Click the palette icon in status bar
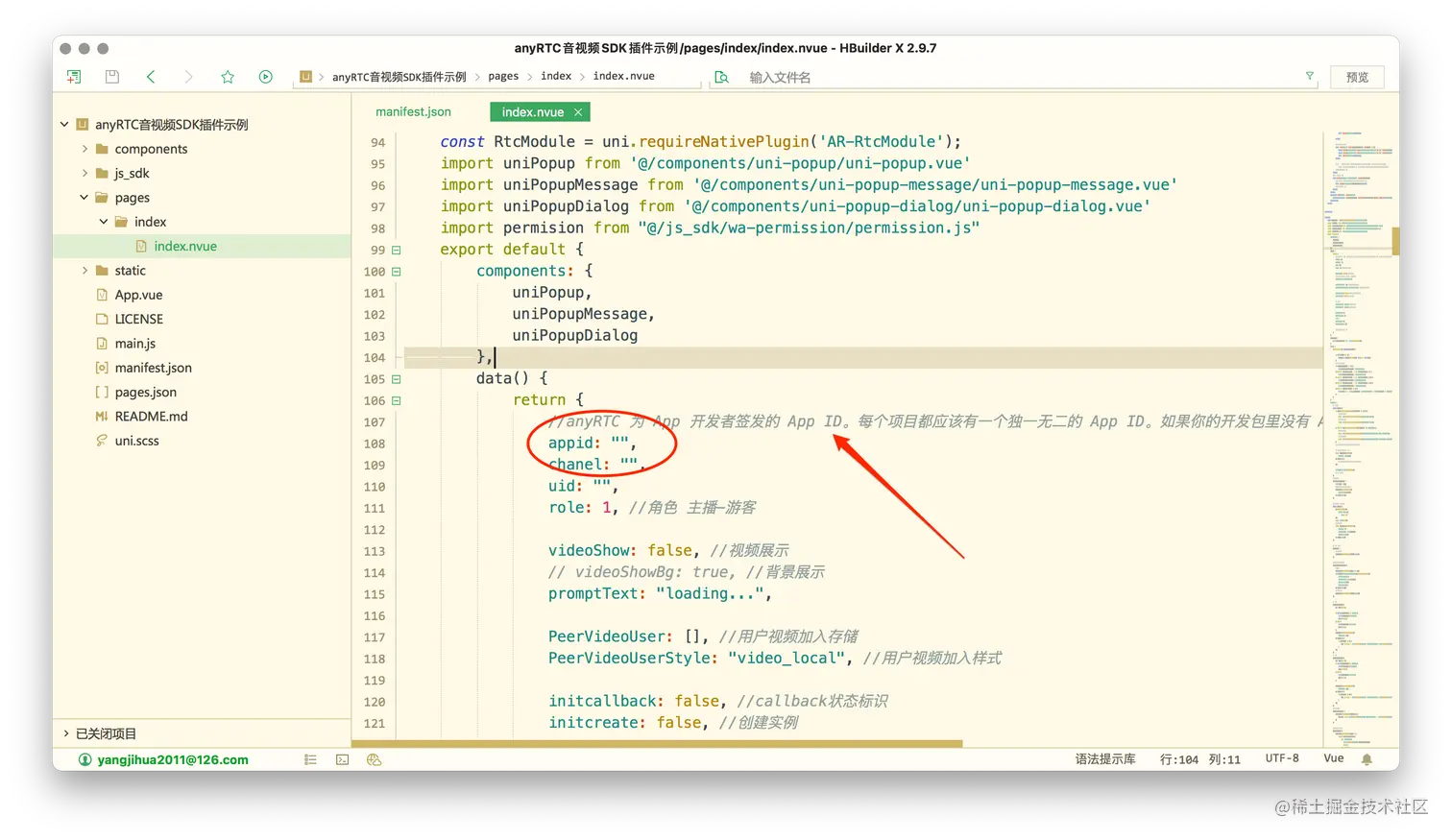Screen dimensions: 1452x840 375,759
